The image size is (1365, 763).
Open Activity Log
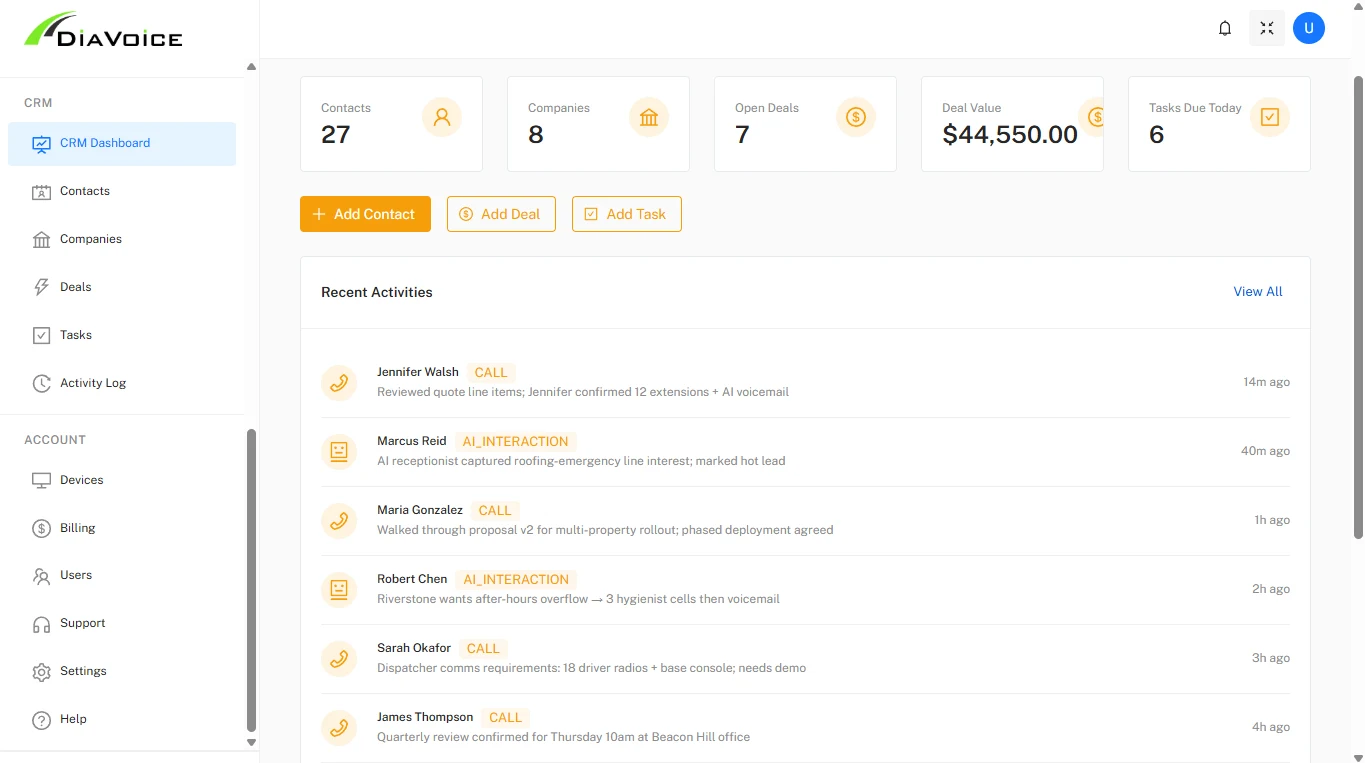click(x=122, y=384)
